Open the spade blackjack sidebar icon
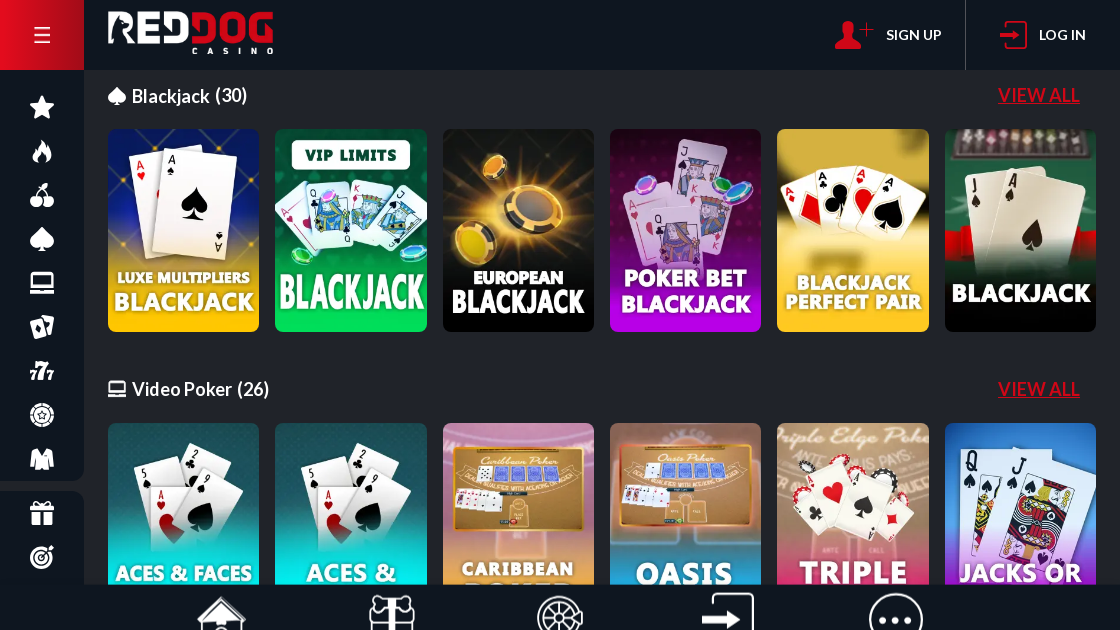 point(42,239)
